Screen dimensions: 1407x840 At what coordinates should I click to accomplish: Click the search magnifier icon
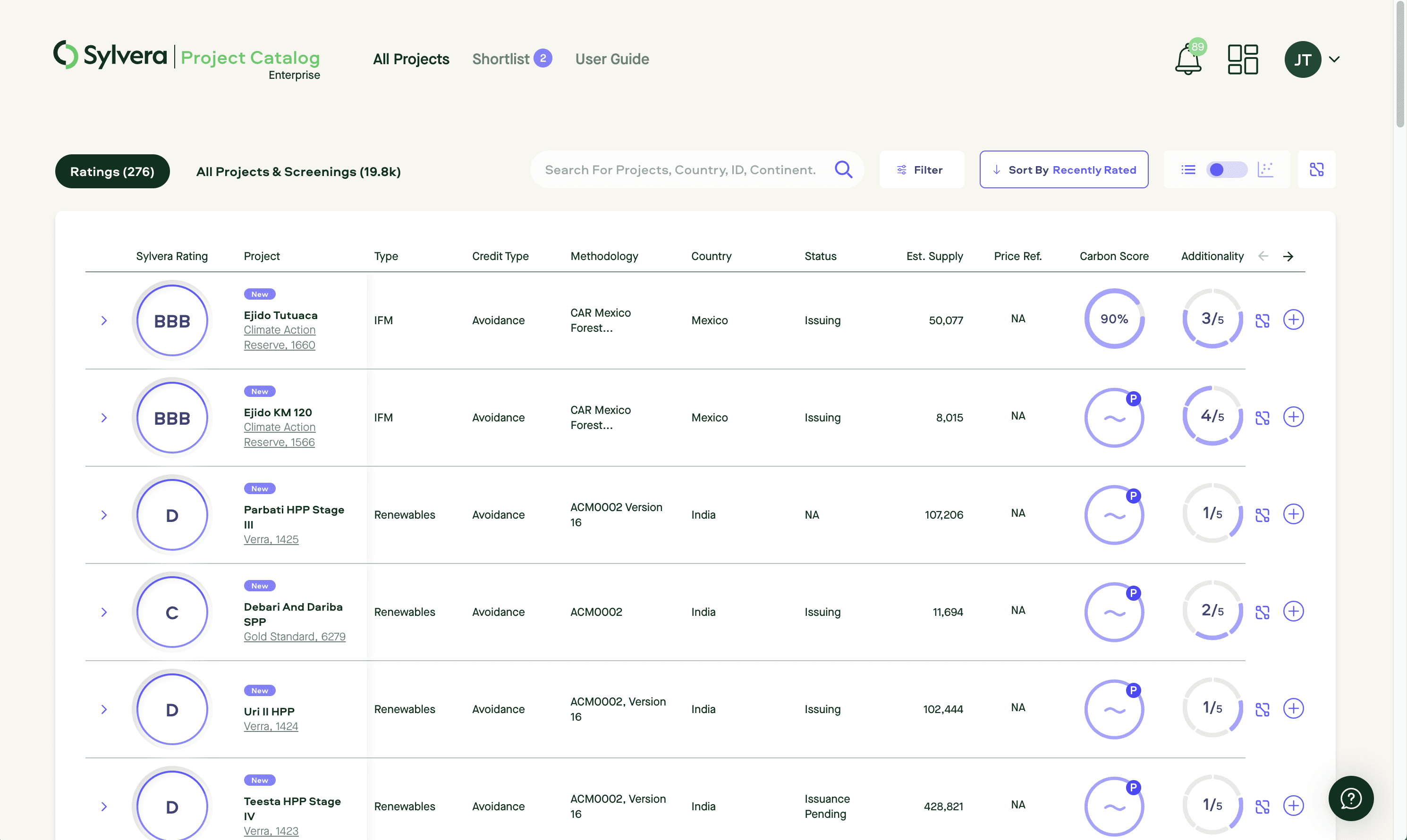click(843, 169)
